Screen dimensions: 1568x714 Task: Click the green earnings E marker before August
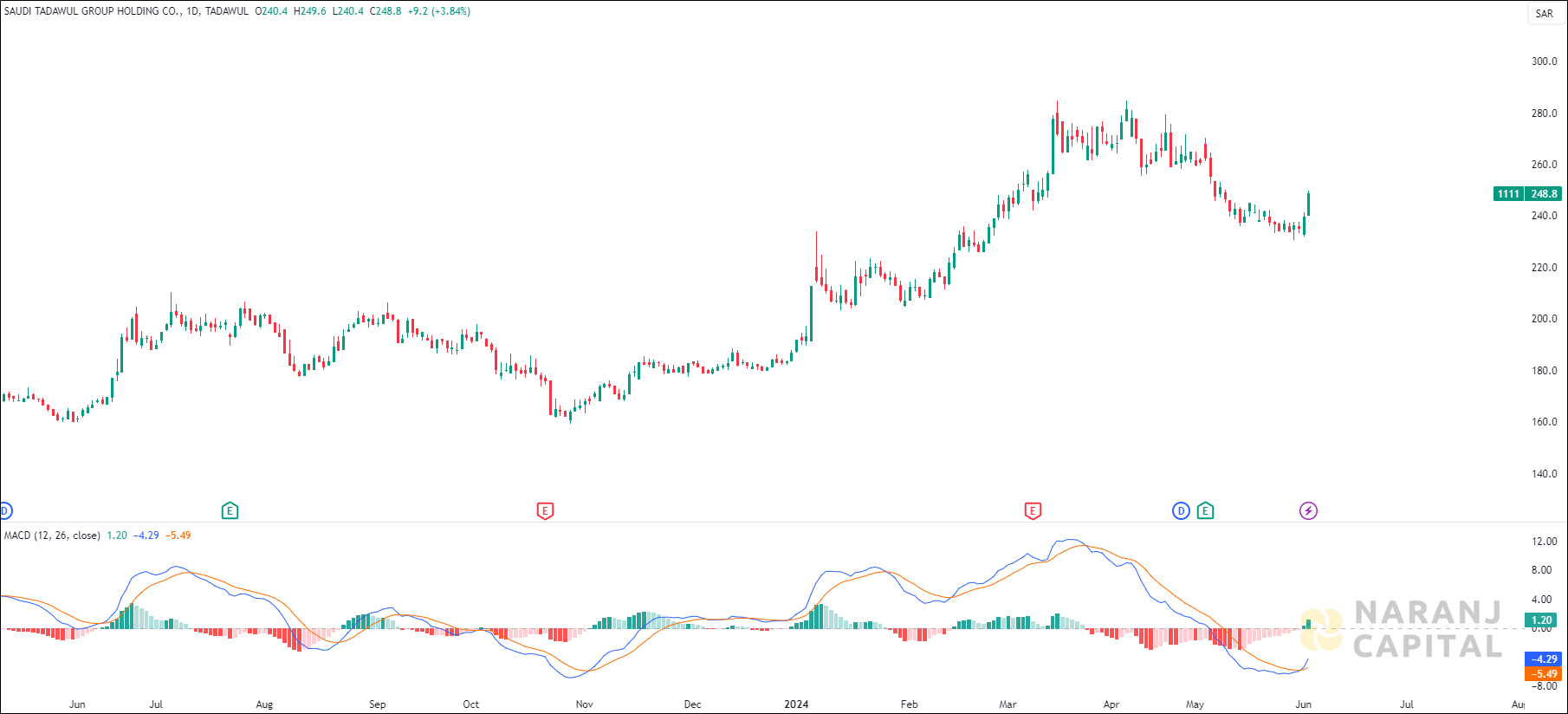point(230,510)
